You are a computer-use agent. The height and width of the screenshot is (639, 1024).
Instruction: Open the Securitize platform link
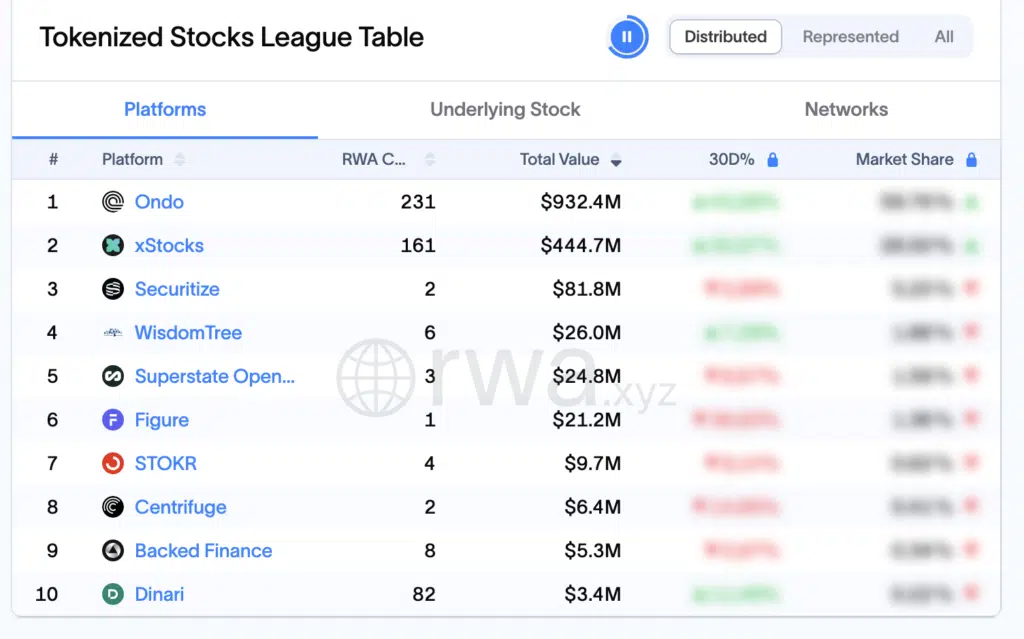177,289
